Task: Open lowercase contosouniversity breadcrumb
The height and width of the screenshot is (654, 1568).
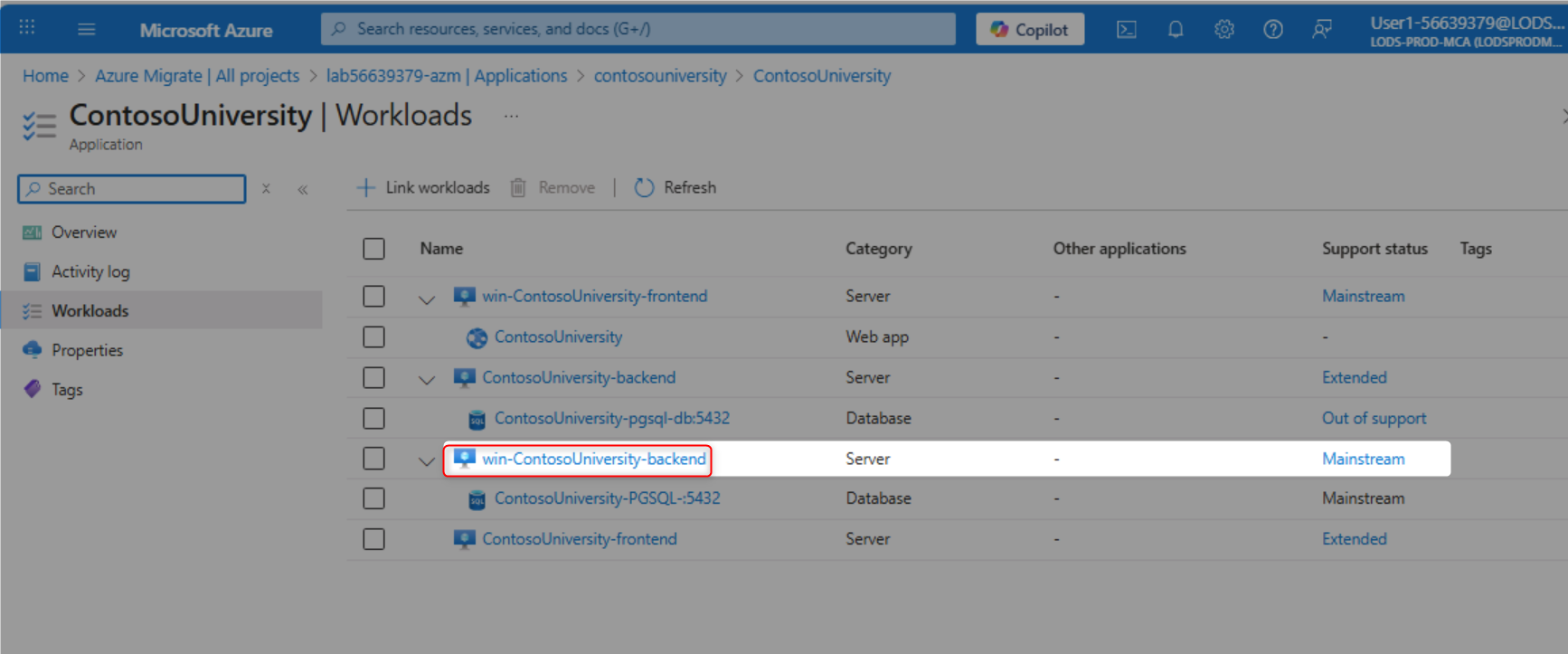Action: point(660,76)
